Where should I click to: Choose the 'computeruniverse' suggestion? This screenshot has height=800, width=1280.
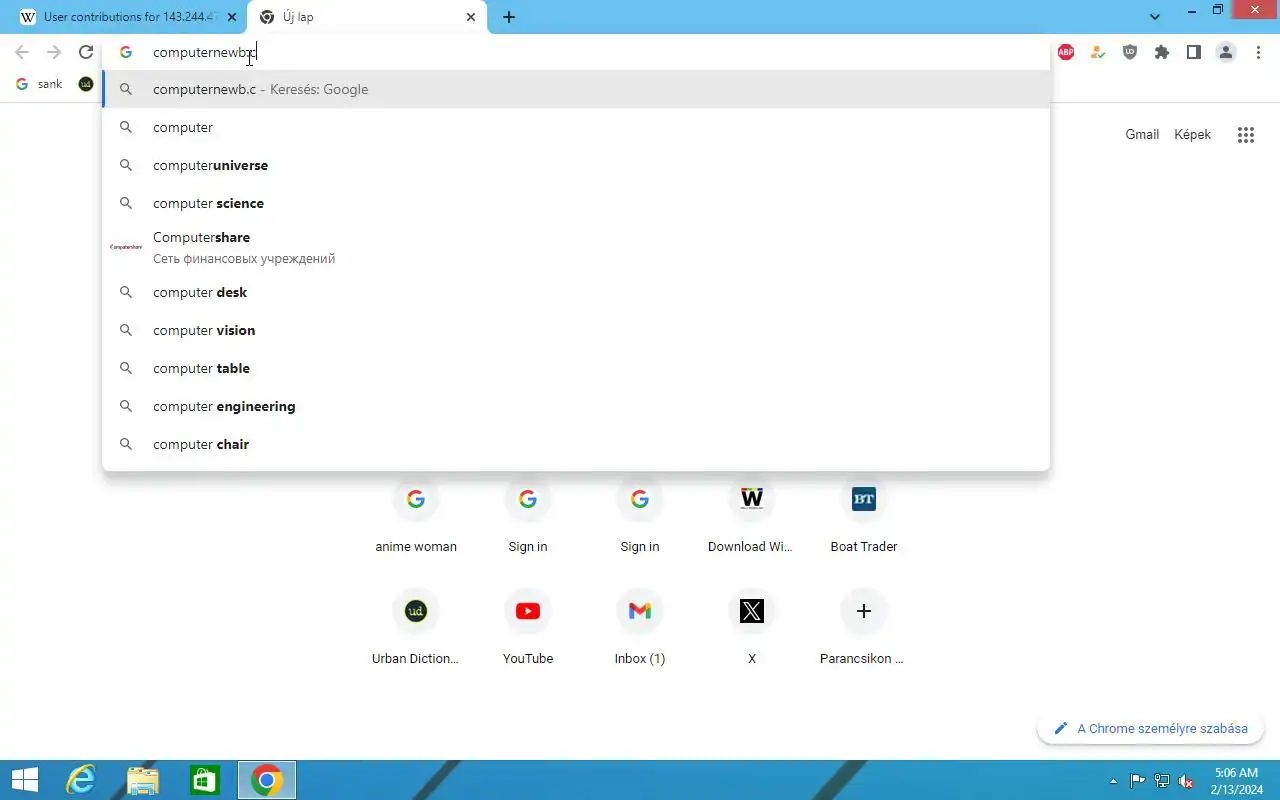(x=576, y=165)
